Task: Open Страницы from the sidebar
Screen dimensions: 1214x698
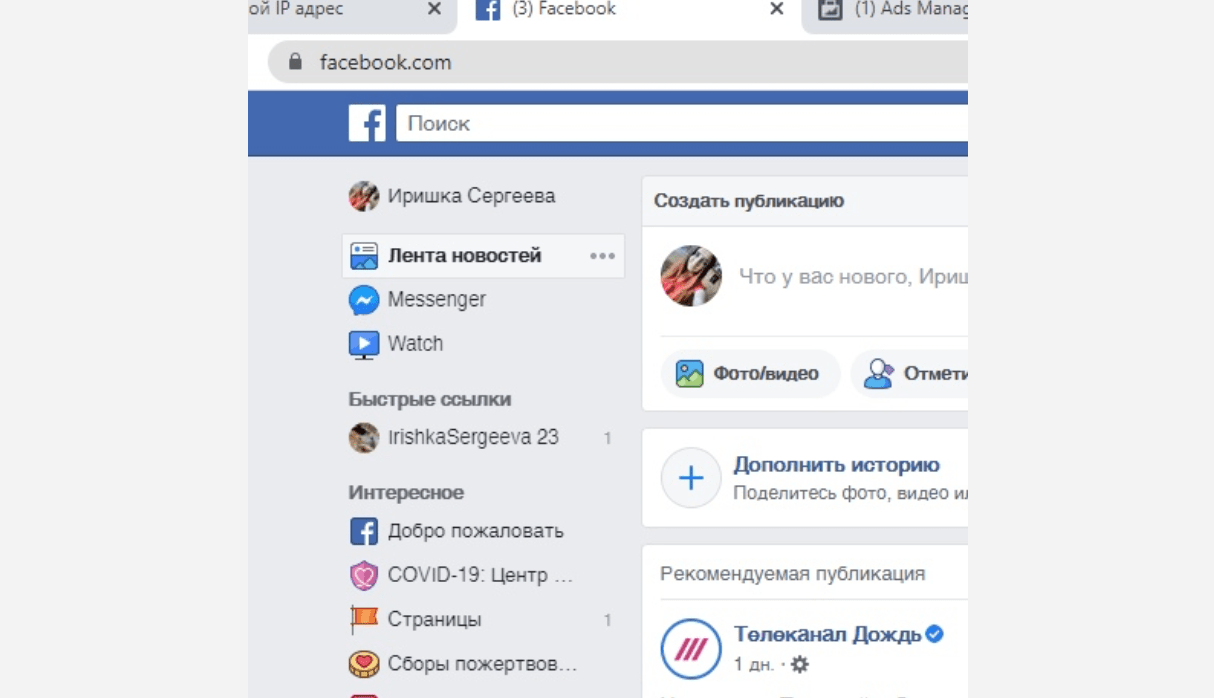Action: [x=434, y=619]
